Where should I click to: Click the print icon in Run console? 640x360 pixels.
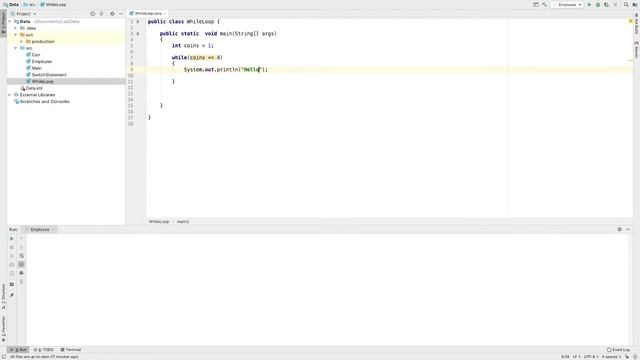pos(21,273)
